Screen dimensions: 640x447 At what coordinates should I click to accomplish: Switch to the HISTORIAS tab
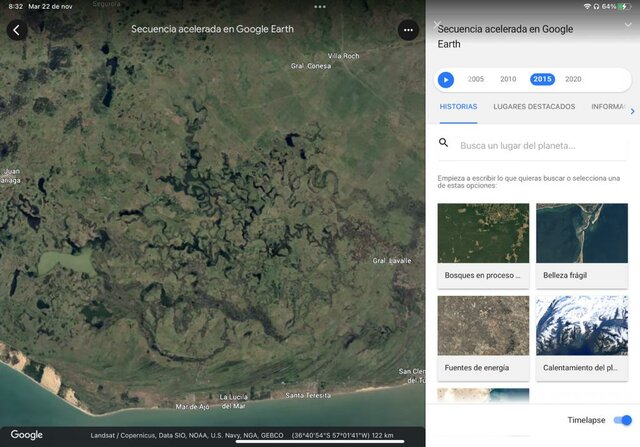[458, 107]
